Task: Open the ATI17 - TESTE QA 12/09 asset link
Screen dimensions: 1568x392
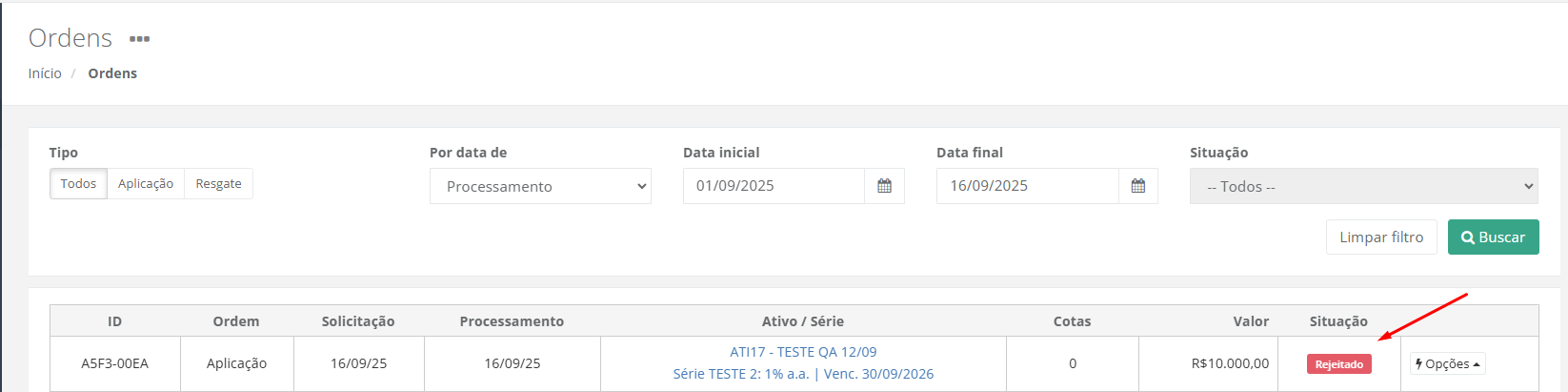Action: (x=803, y=352)
